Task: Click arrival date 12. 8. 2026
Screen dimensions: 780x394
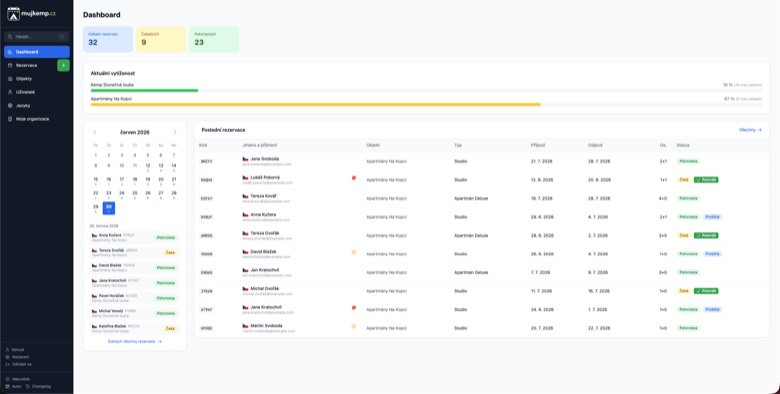Action: click(542, 180)
